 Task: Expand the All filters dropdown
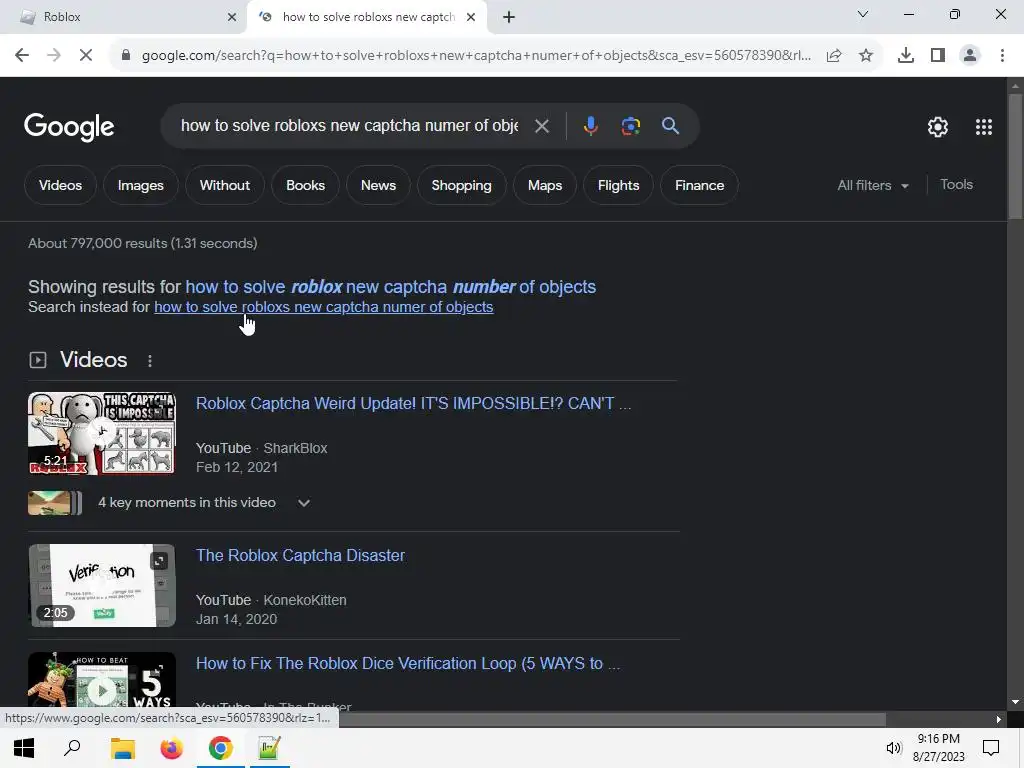tap(873, 185)
